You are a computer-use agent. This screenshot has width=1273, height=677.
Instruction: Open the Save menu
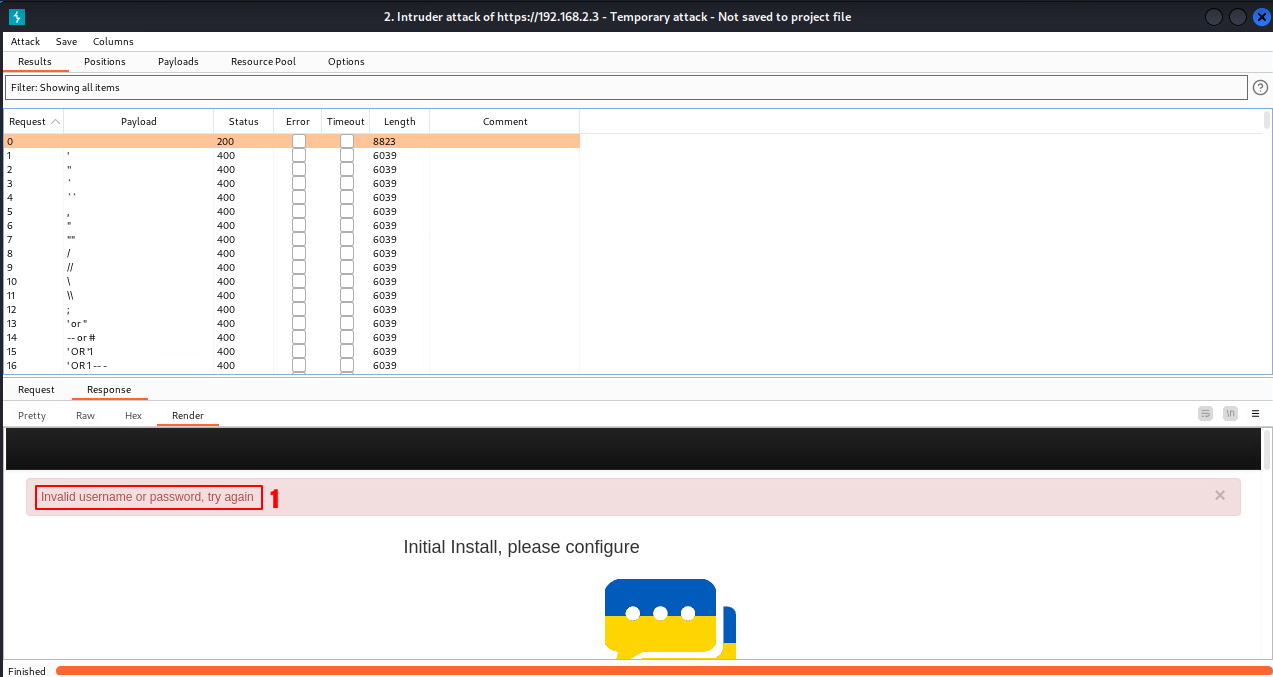[66, 42]
